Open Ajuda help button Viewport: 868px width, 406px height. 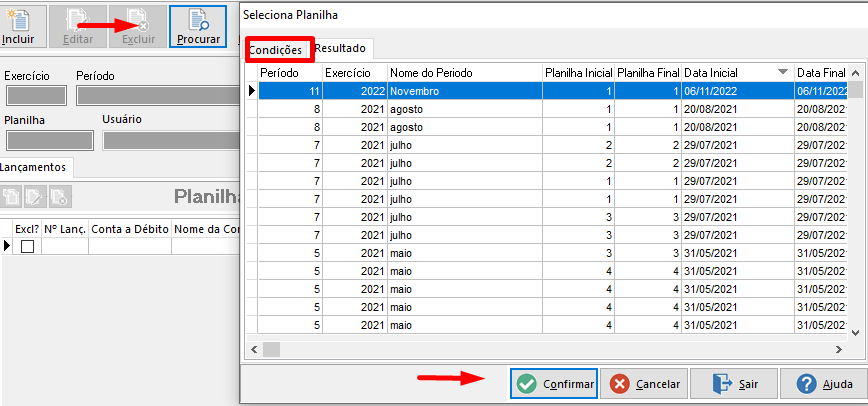[x=824, y=384]
